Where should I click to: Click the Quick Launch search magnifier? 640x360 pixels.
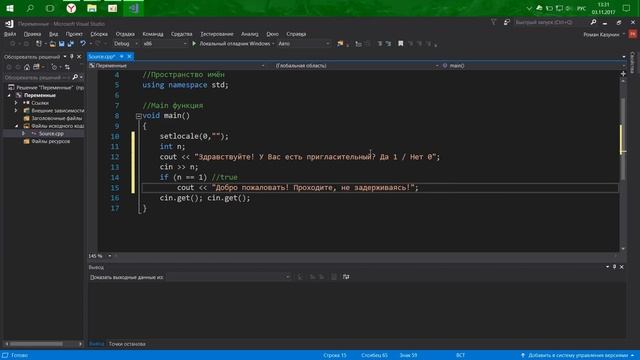click(x=593, y=22)
